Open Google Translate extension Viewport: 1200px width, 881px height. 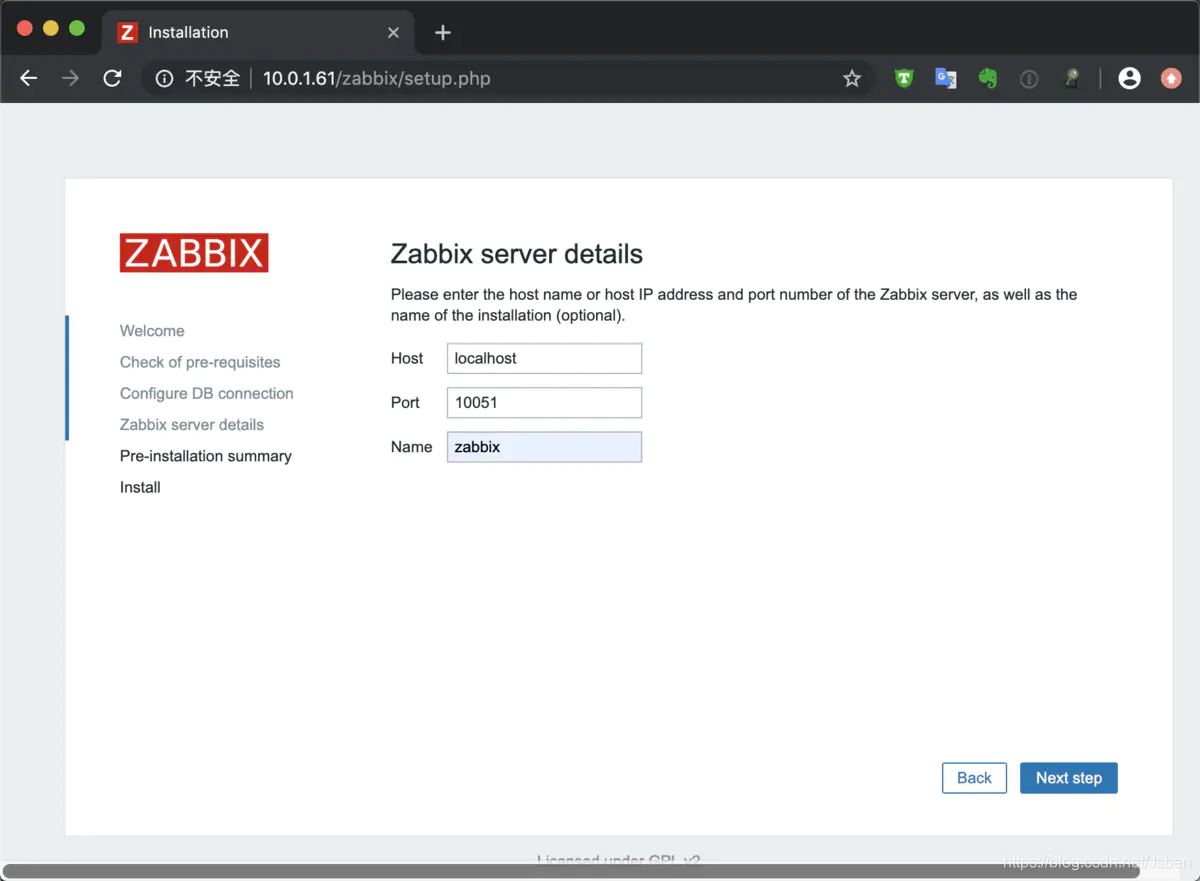click(946, 78)
